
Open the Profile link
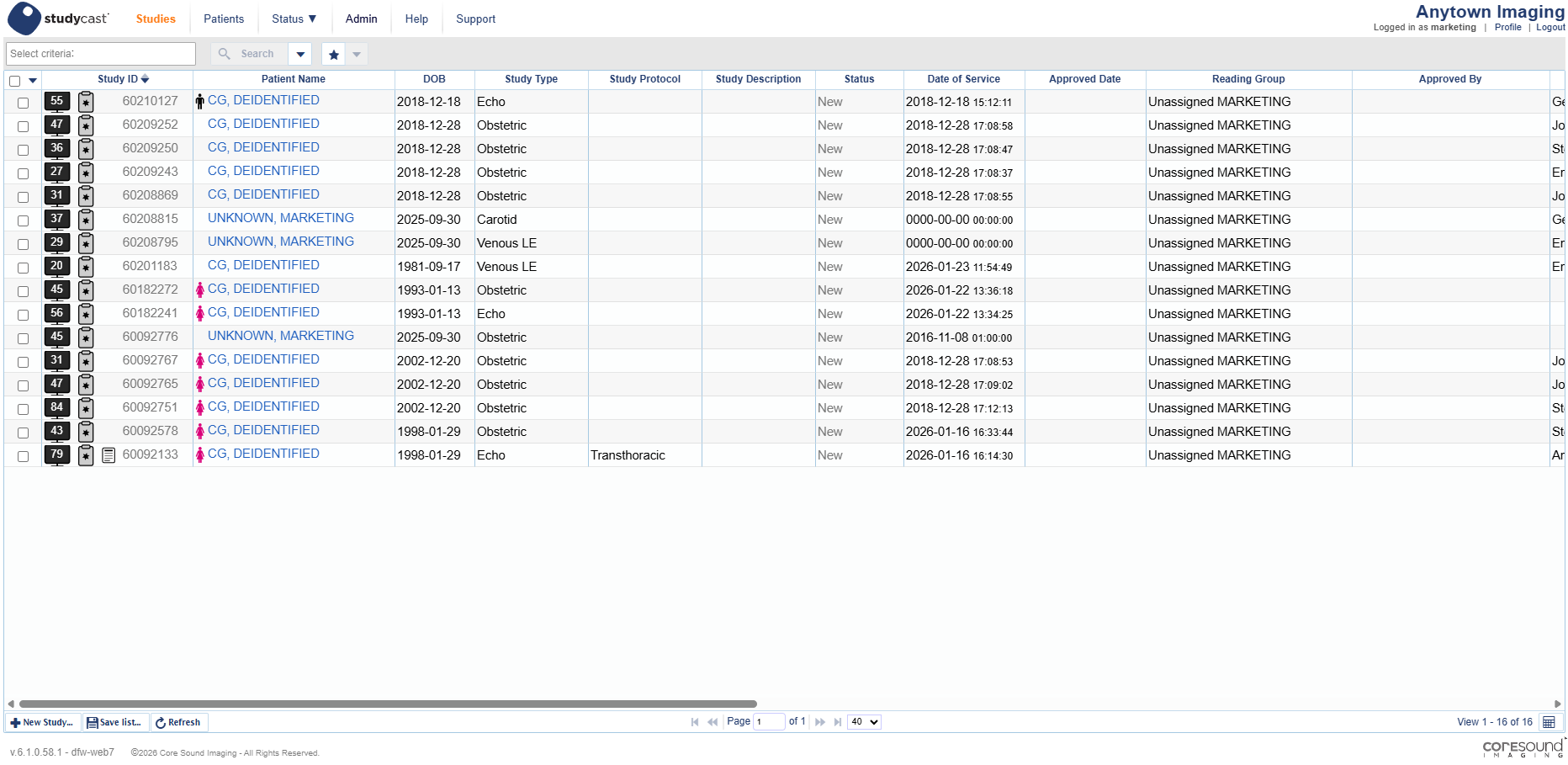tap(1508, 28)
